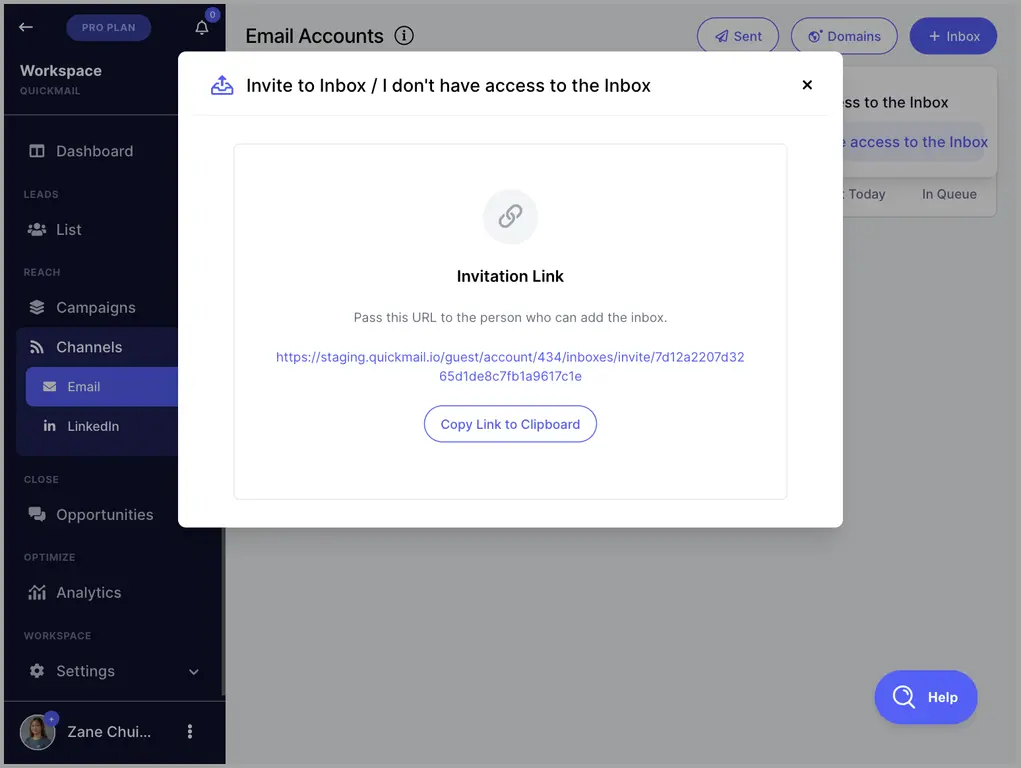
Task: Open the three-dot menu beside Zane Chui
Action: (x=189, y=732)
